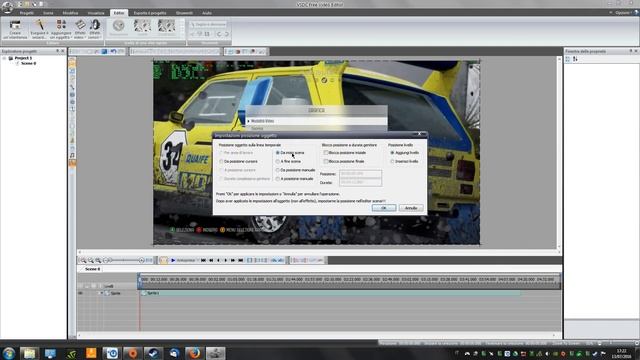Click the timeline zoom-in magnifier icon

(x=83, y=260)
